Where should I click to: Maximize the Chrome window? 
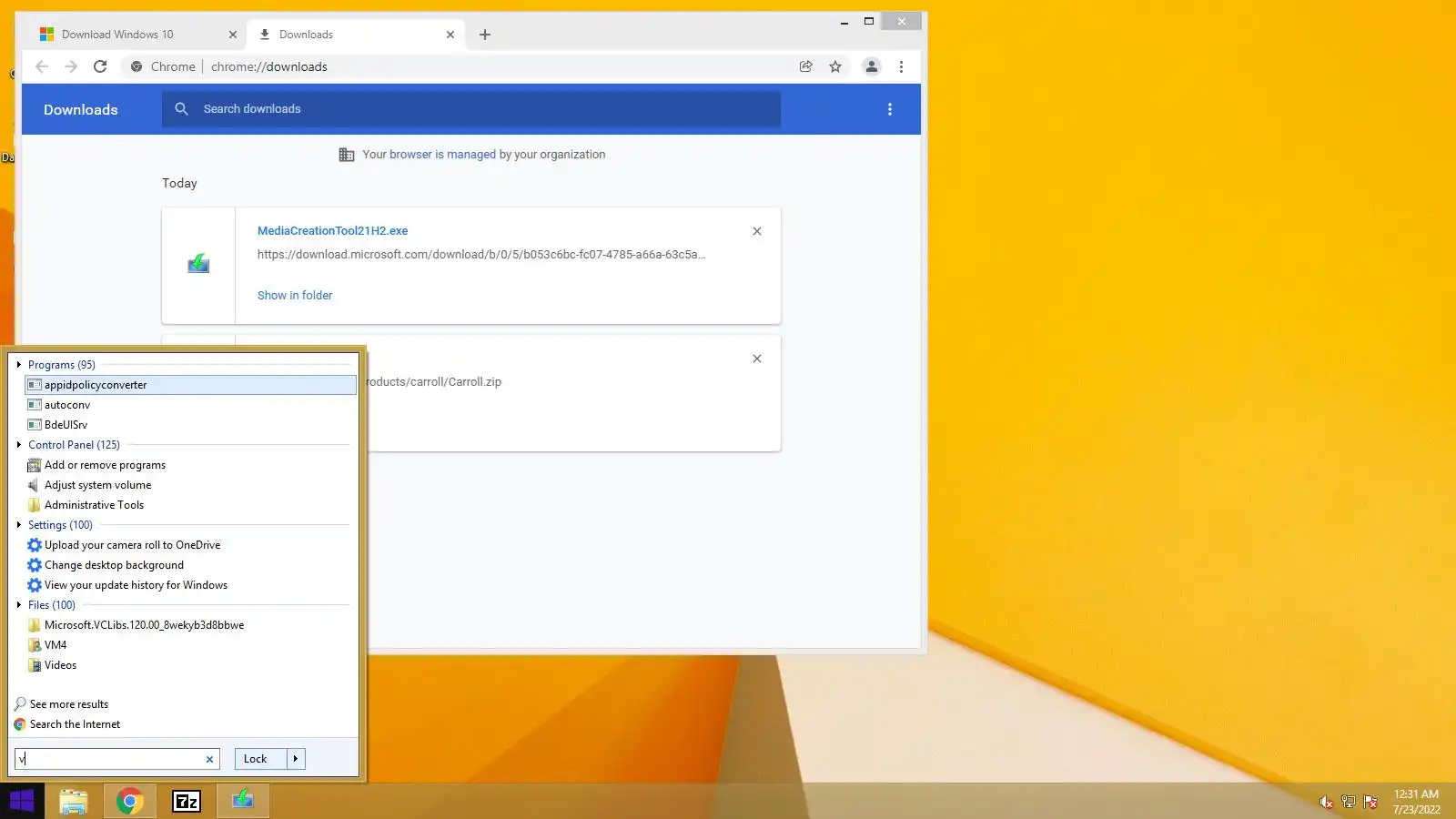click(869, 21)
